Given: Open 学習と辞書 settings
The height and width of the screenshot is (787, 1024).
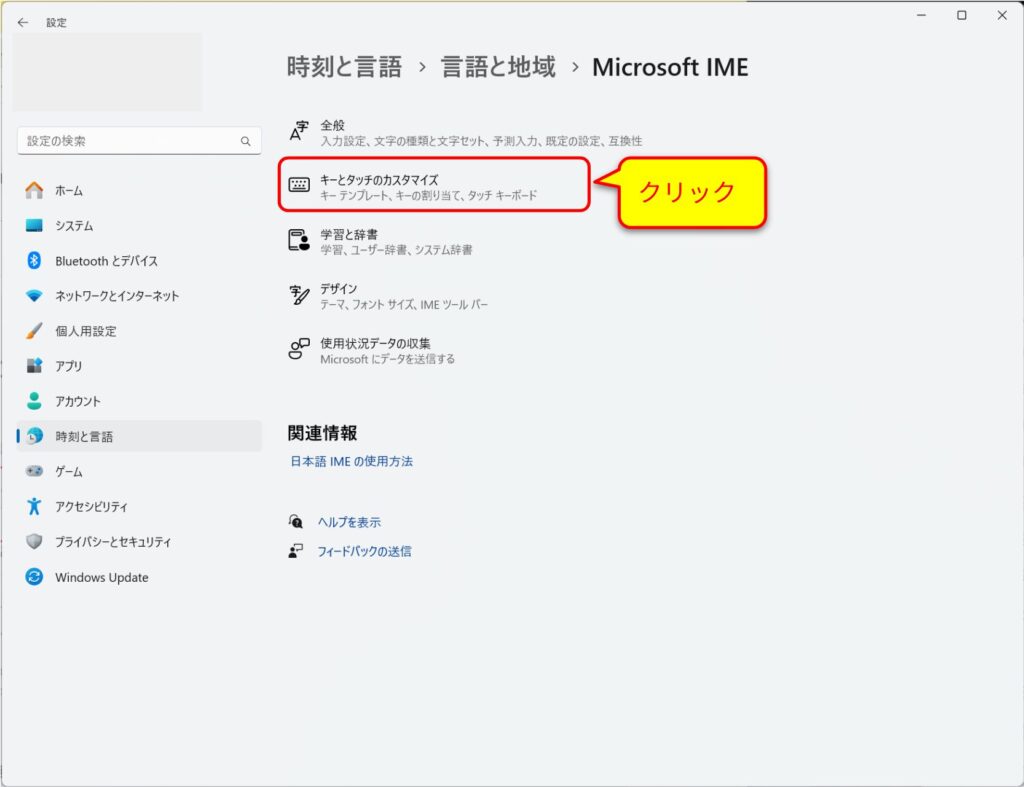Looking at the screenshot, I should [380, 241].
